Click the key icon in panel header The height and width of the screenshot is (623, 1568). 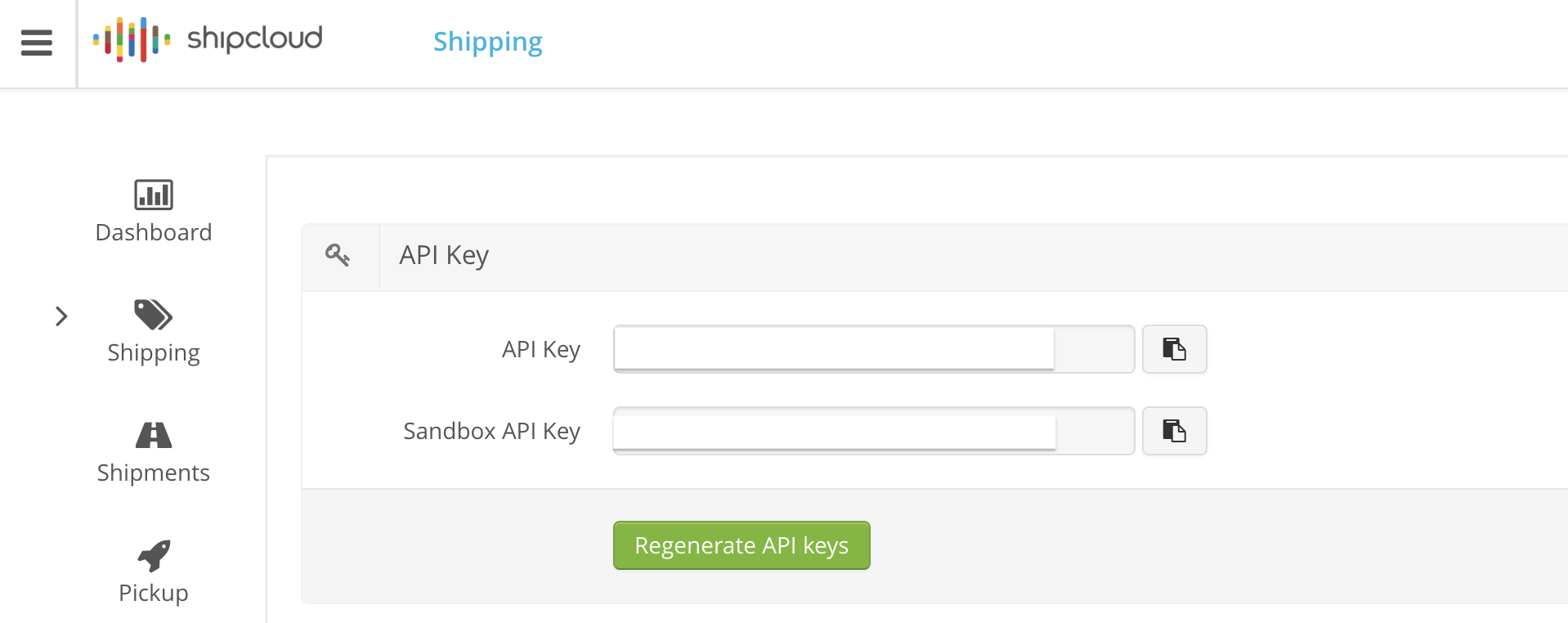coord(338,255)
